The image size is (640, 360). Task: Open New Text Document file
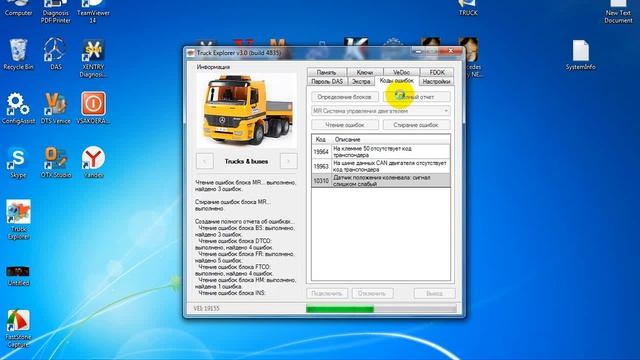pos(618,11)
